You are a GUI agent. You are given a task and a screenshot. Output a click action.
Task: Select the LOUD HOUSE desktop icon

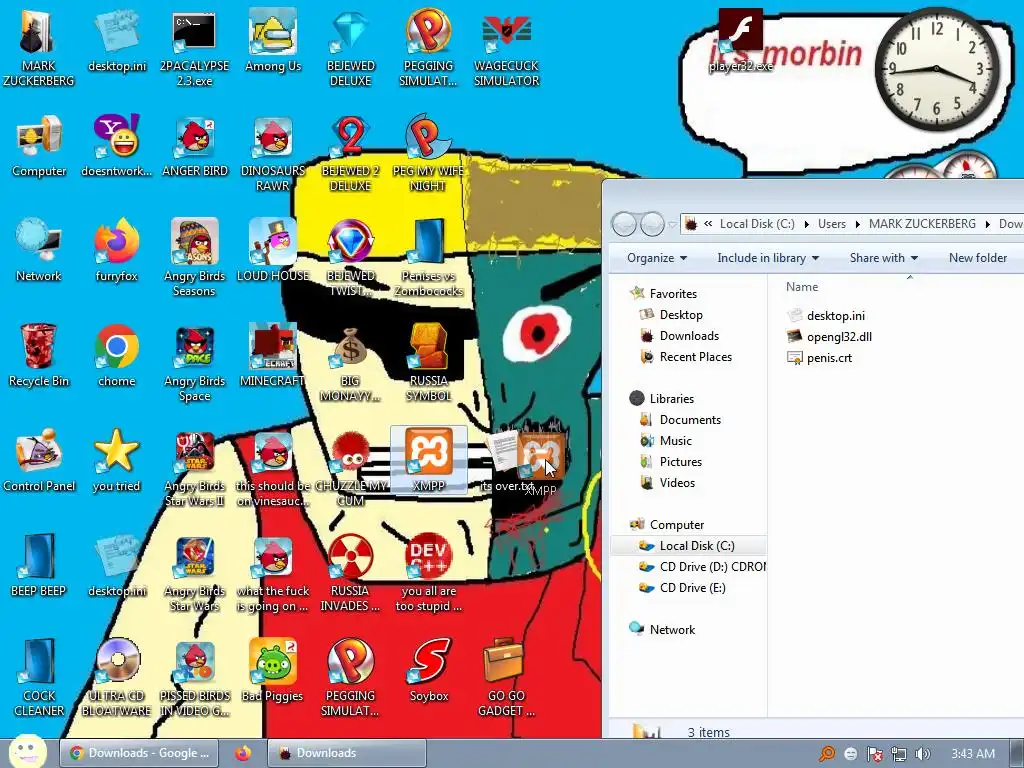(x=272, y=251)
